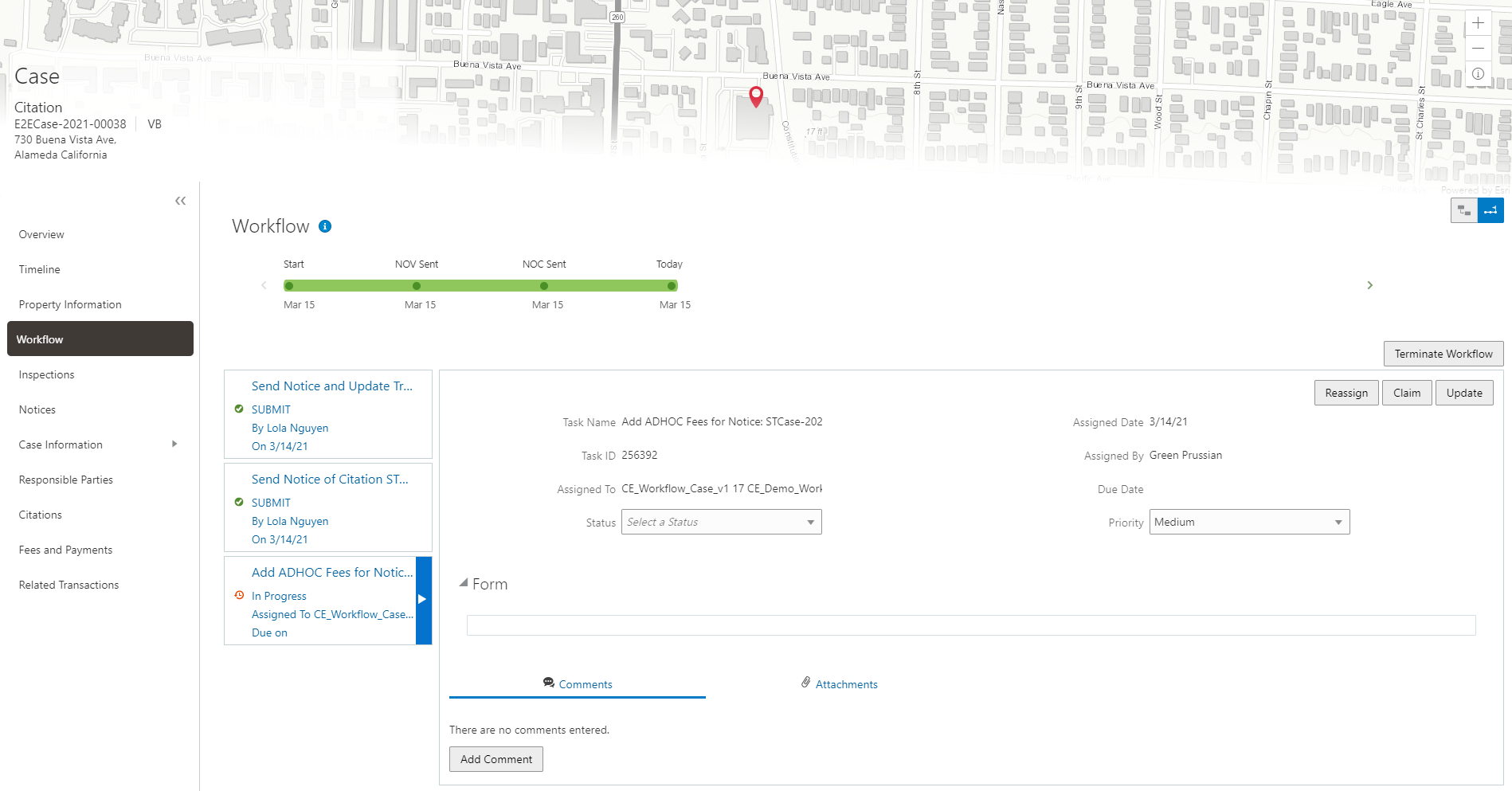
Task: Switch to the stage diagram view
Action: click(1464, 210)
